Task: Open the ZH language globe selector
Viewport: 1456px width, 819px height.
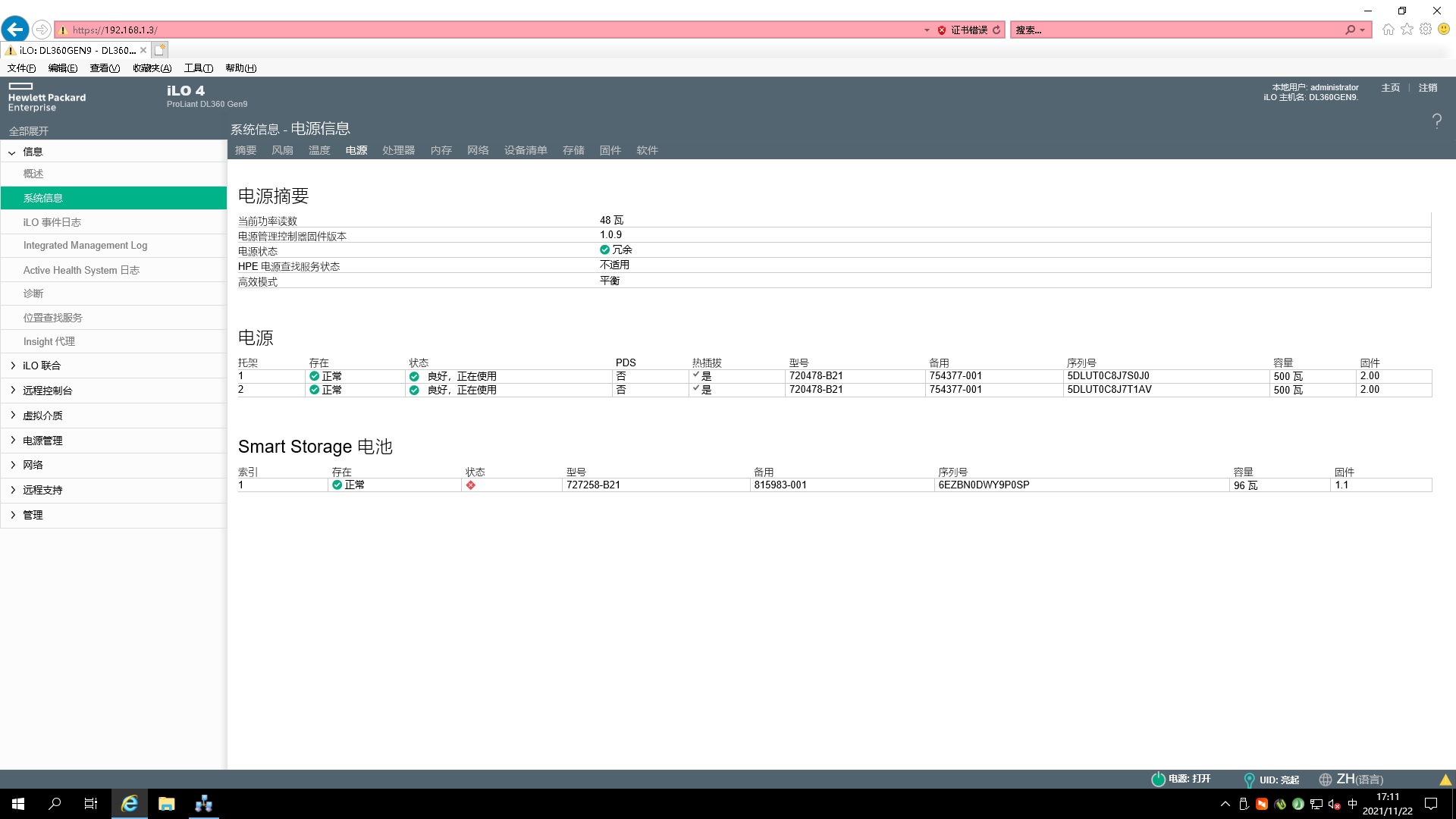Action: (x=1326, y=780)
